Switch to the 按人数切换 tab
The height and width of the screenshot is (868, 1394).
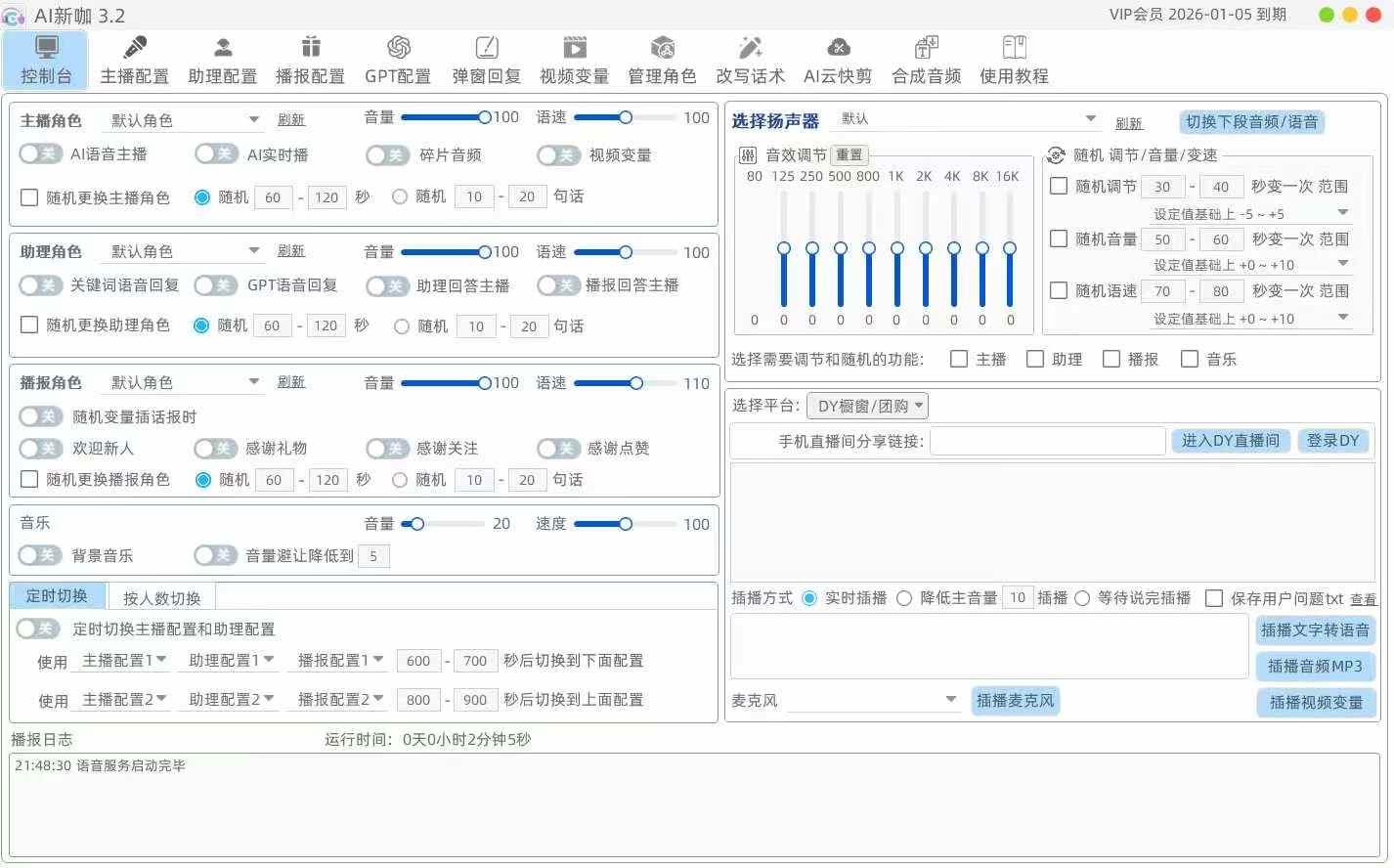click(x=162, y=597)
